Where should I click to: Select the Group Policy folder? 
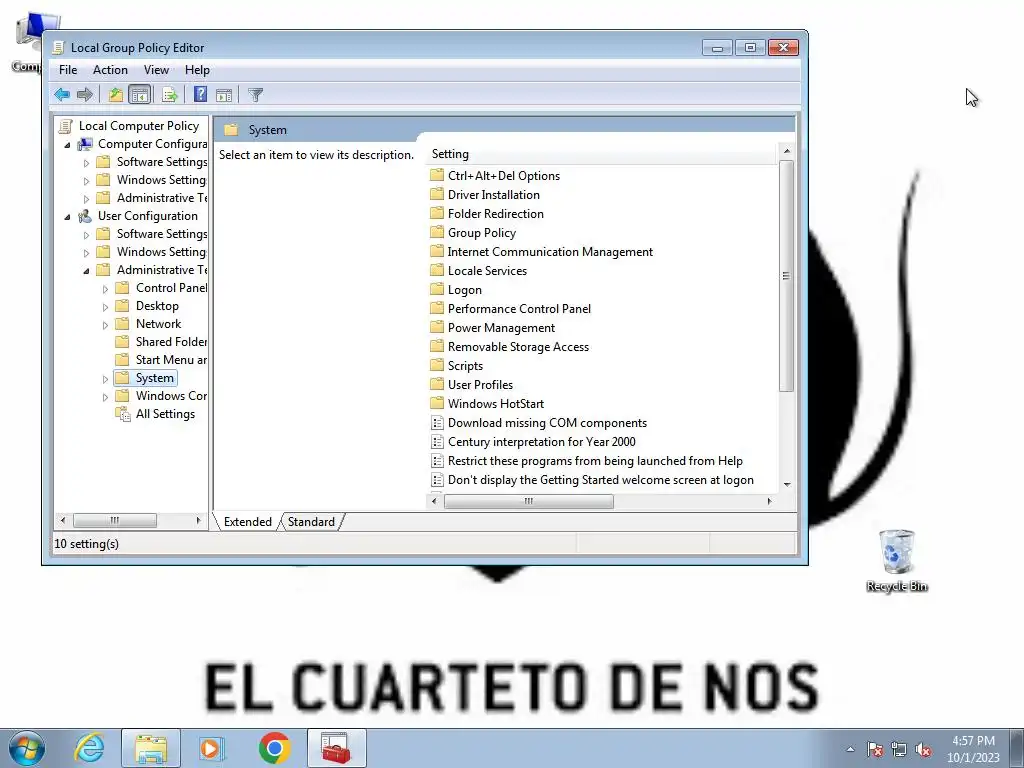(x=481, y=232)
